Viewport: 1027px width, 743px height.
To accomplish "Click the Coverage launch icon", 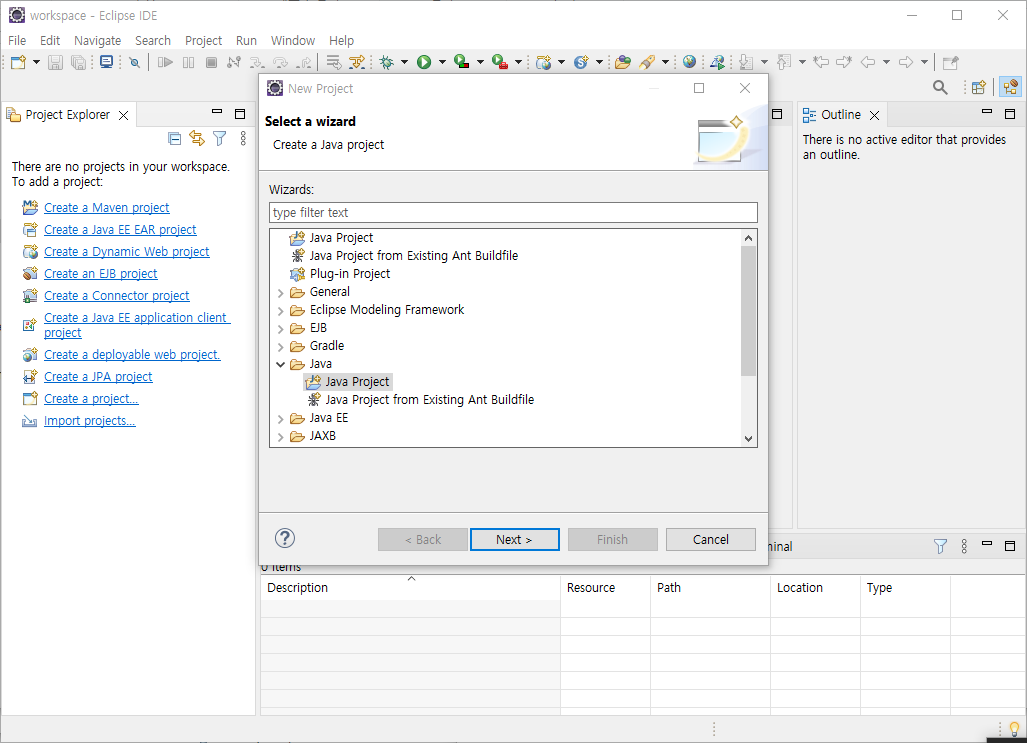I will tap(462, 62).
